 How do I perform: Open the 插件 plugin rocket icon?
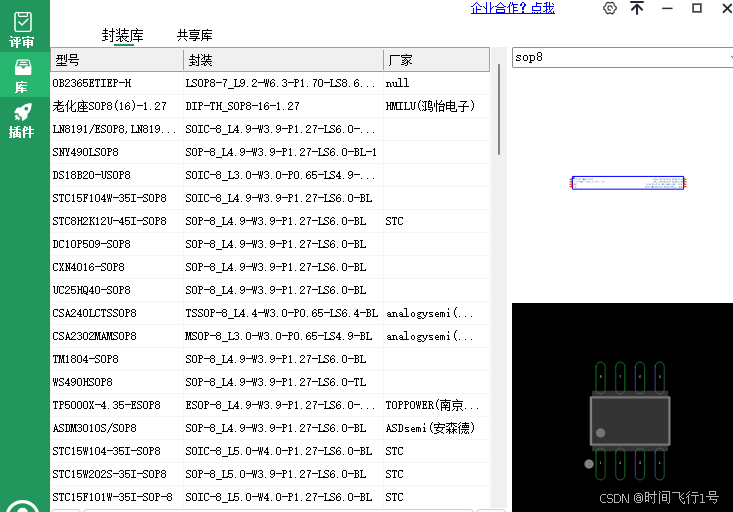(x=22, y=121)
